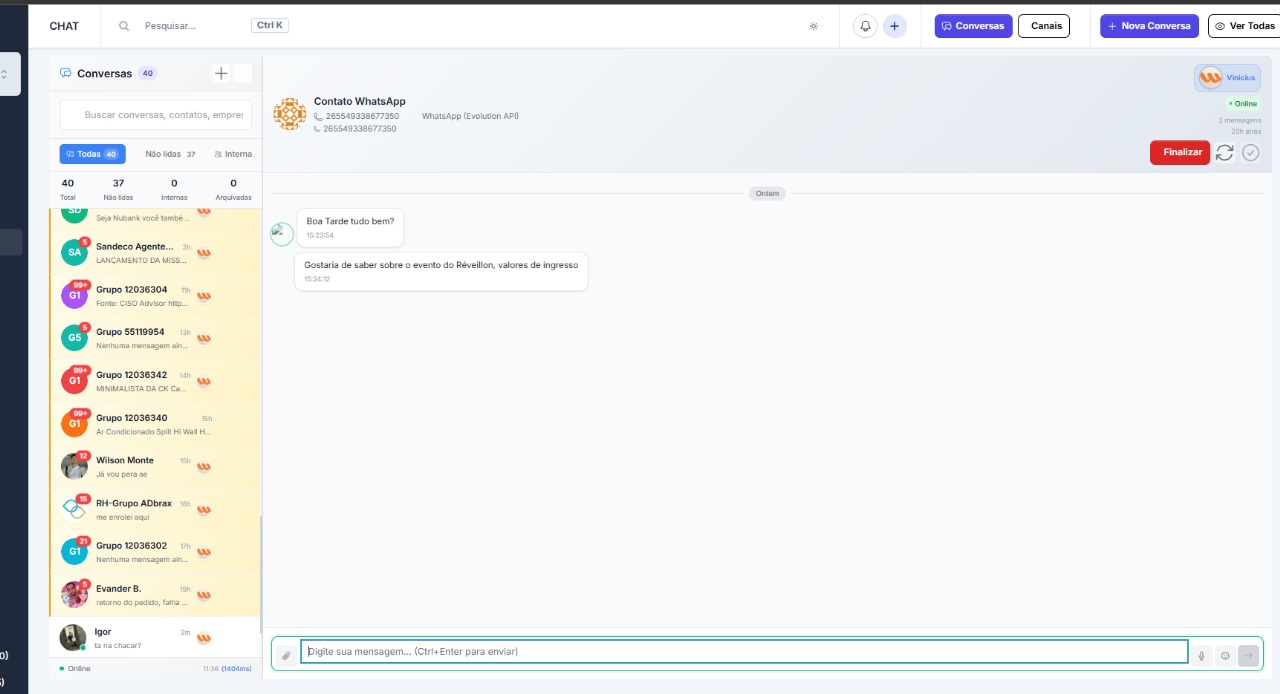Viewport: 1280px width, 694px height.
Task: Click the circular checkmark icon near Finalizar
Action: tap(1251, 153)
